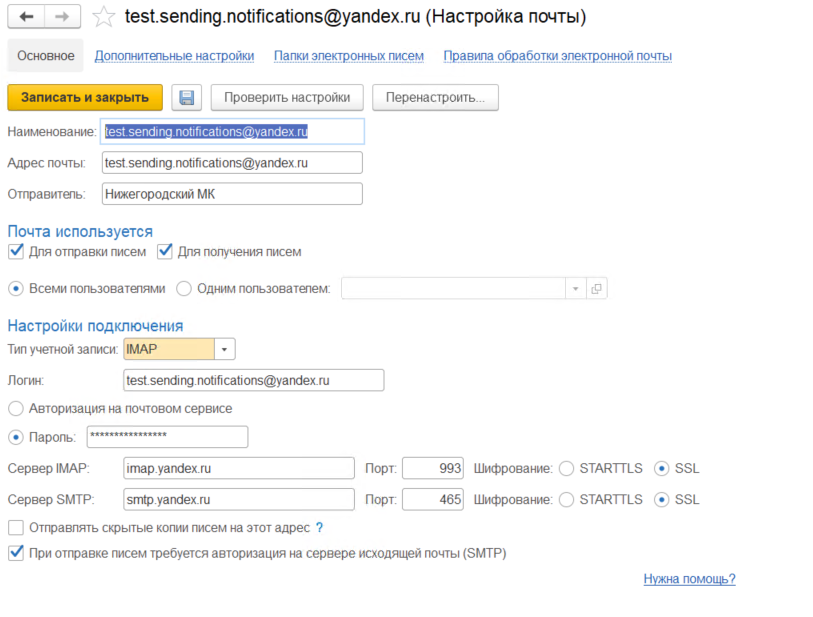Open the account type IMAP dropdown
The width and height of the screenshot is (813, 617).
[225, 349]
